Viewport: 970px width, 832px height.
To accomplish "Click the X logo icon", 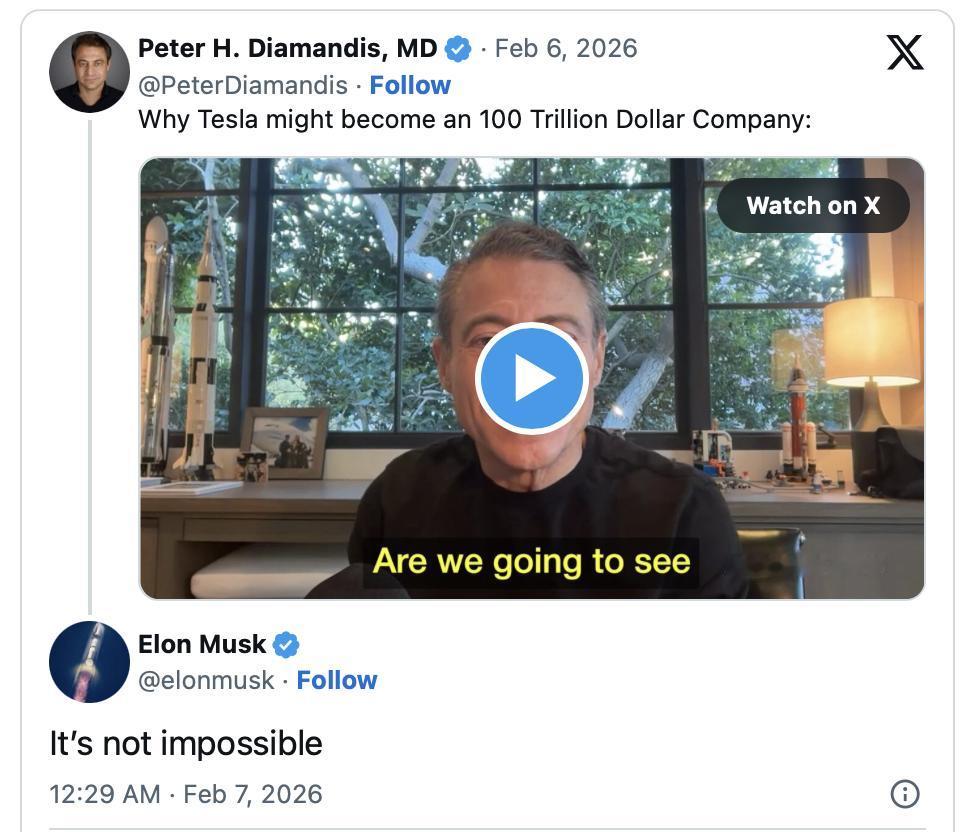I will tap(905, 53).
